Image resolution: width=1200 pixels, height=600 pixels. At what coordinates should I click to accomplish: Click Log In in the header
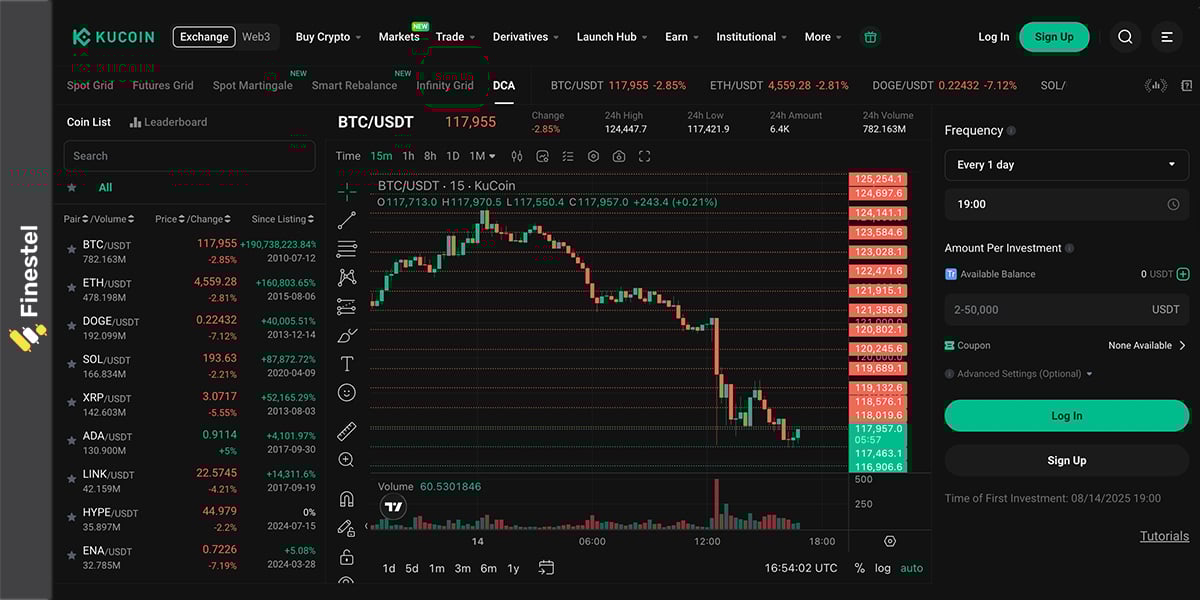pos(993,37)
